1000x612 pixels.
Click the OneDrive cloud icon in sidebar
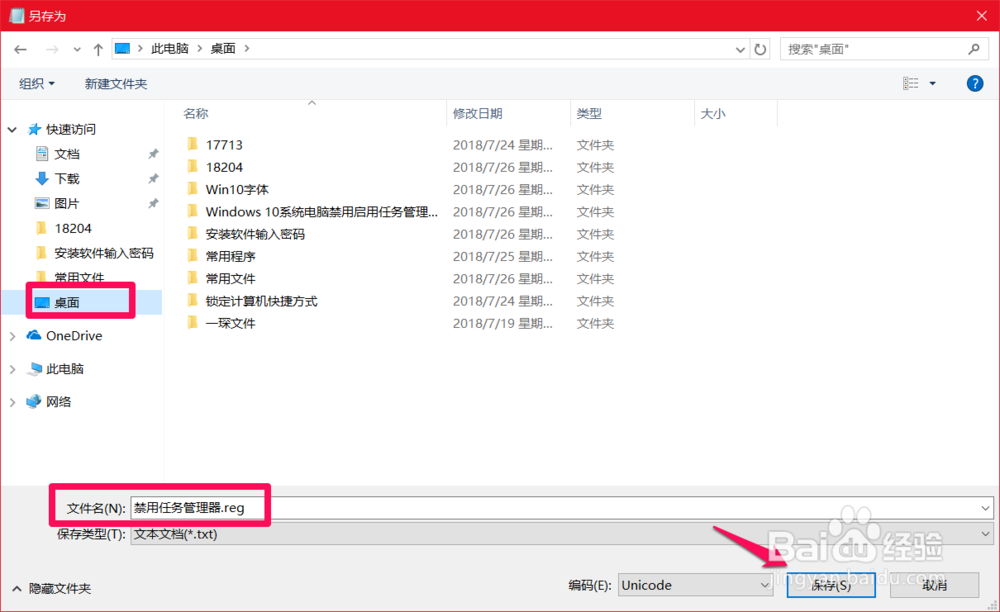(32, 336)
